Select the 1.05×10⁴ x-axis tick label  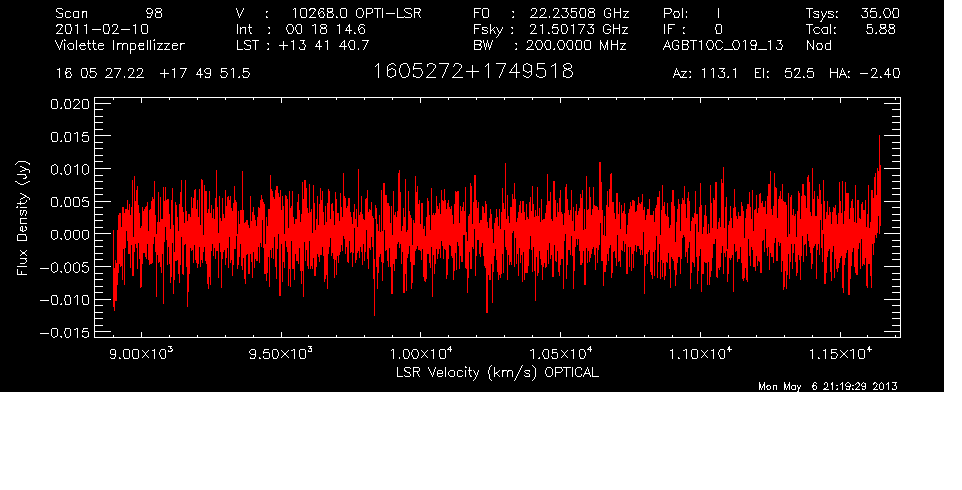[x=560, y=354]
